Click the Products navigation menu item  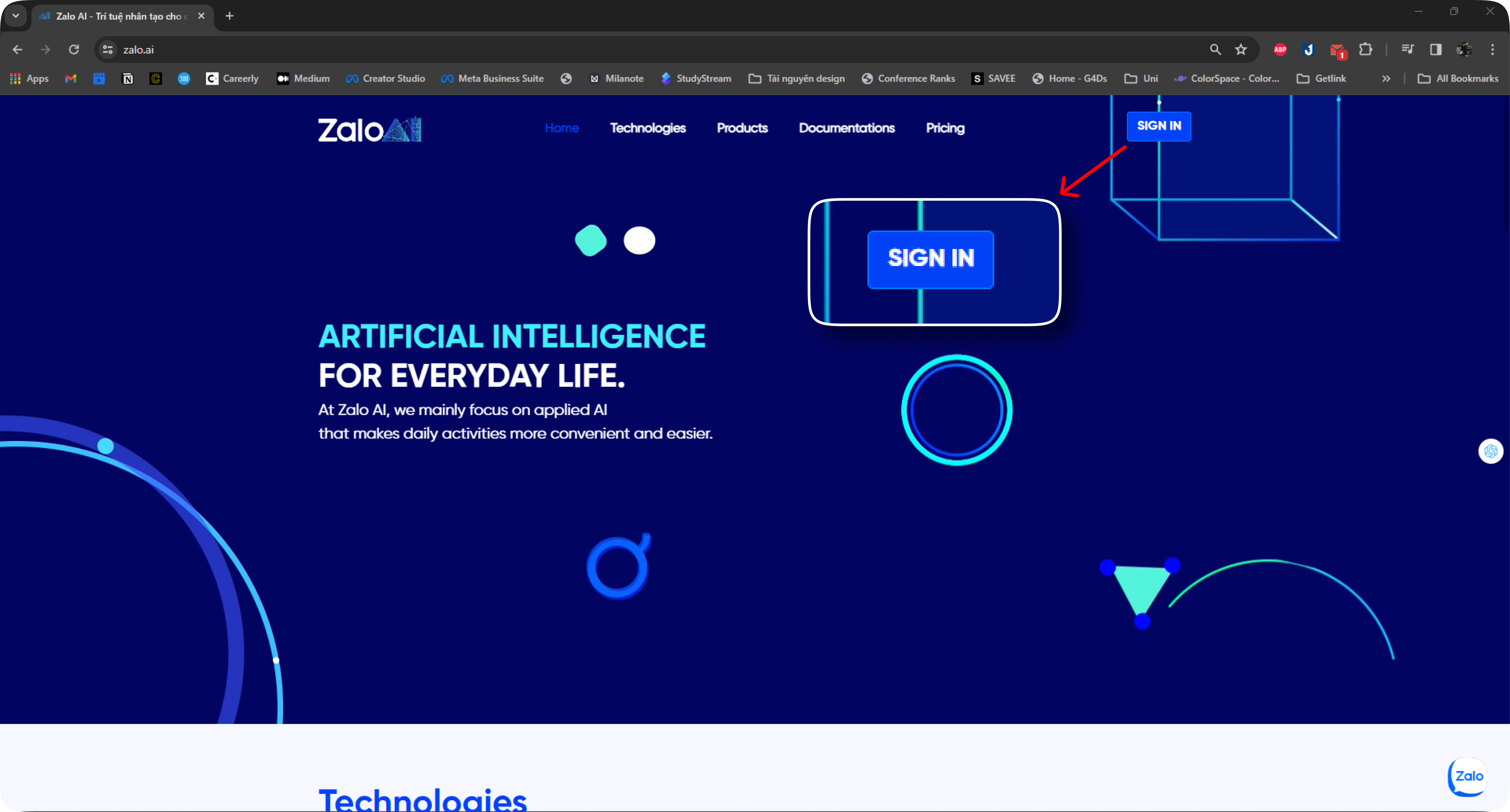(x=742, y=128)
